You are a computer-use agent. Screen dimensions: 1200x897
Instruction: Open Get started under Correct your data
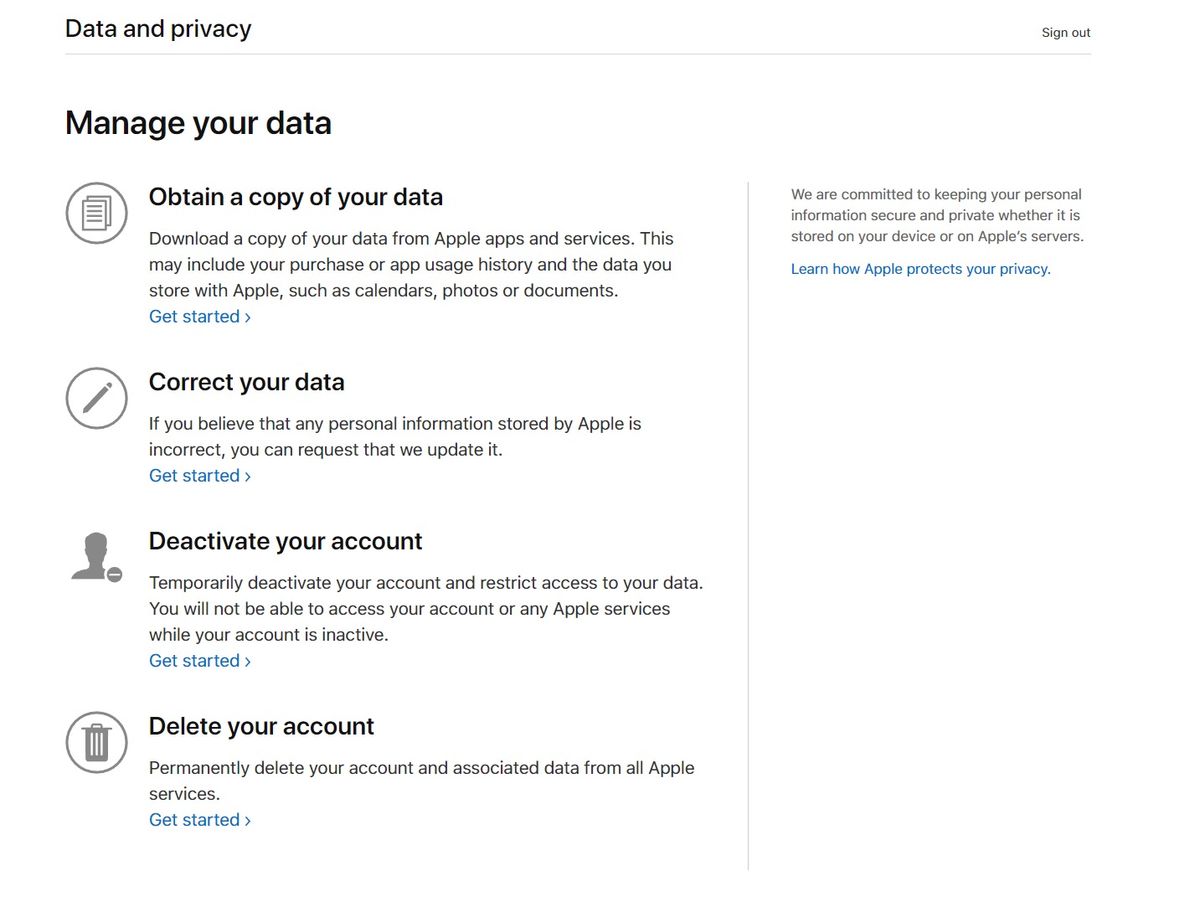click(x=193, y=475)
